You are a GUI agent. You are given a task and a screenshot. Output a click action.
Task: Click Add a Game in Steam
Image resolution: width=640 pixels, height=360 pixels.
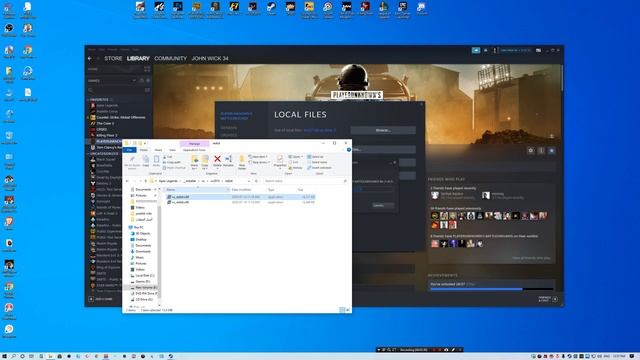101,299
